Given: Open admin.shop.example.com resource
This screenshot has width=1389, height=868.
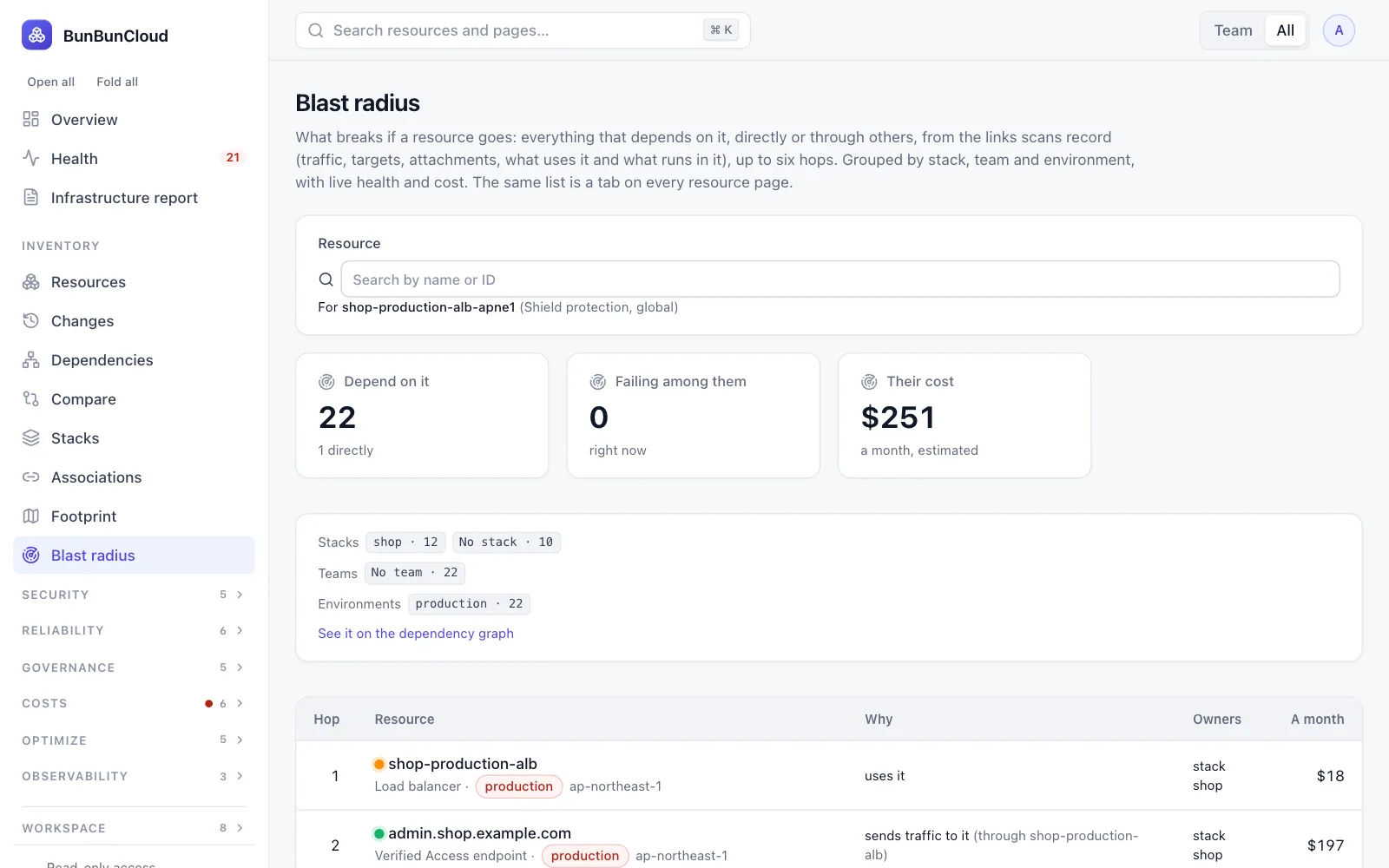Looking at the screenshot, I should 479,833.
